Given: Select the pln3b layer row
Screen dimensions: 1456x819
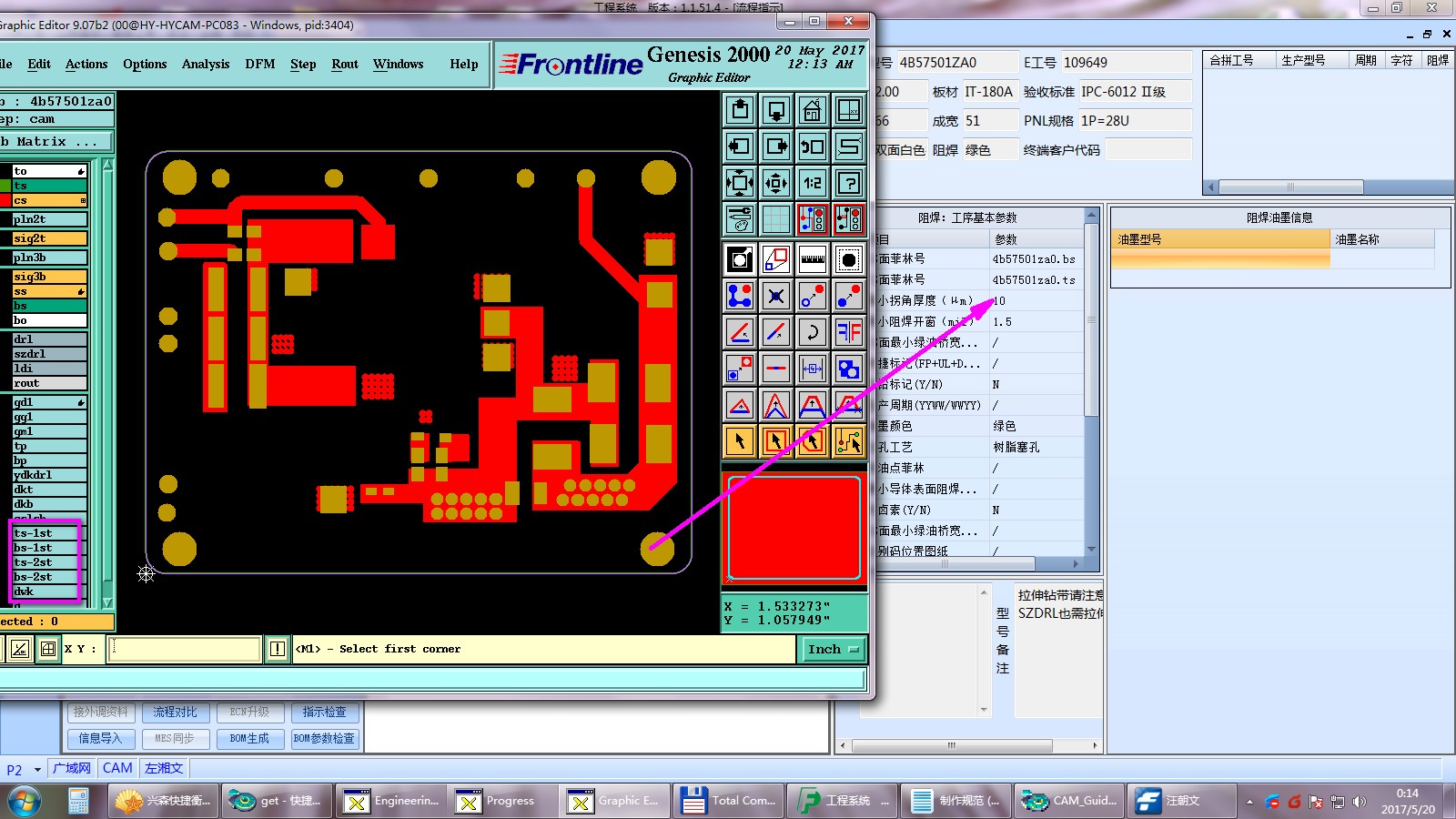Looking at the screenshot, I should pos(49,258).
